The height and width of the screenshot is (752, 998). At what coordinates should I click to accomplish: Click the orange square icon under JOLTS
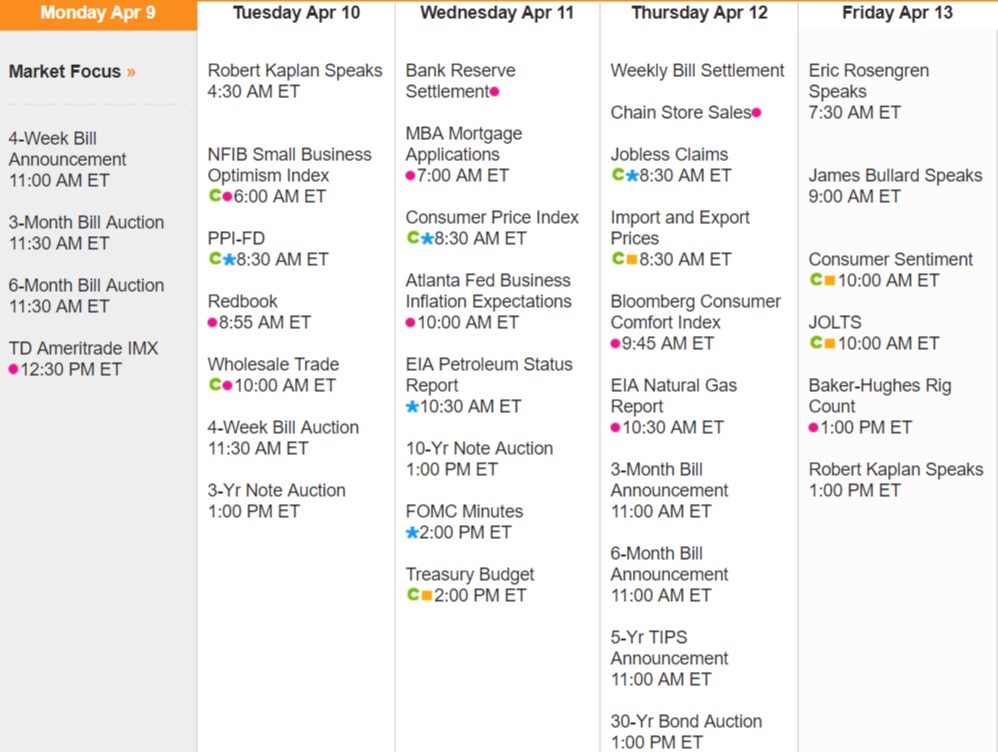[829, 344]
